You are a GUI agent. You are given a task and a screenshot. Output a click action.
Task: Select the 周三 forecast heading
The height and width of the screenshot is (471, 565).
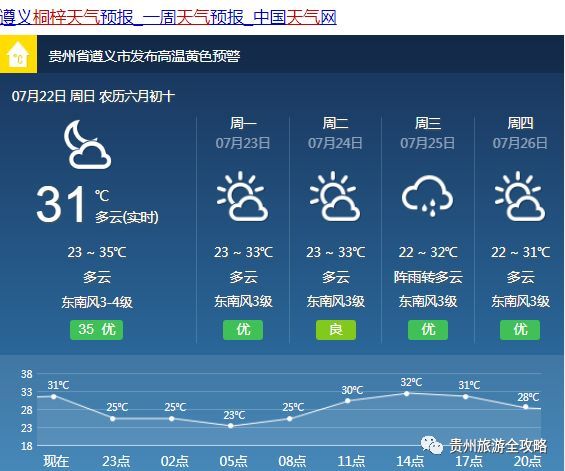[428, 123]
